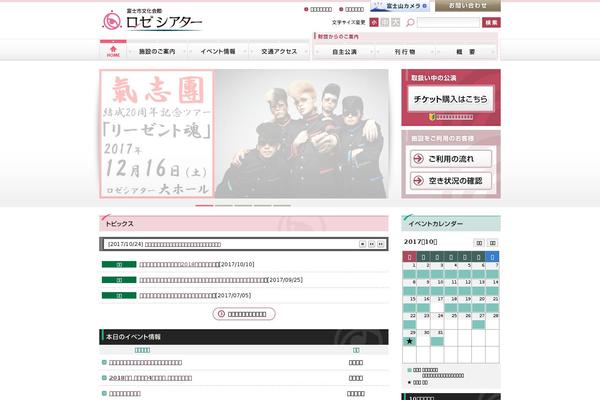Open the イベント情報 menu

pyautogui.click(x=218, y=51)
